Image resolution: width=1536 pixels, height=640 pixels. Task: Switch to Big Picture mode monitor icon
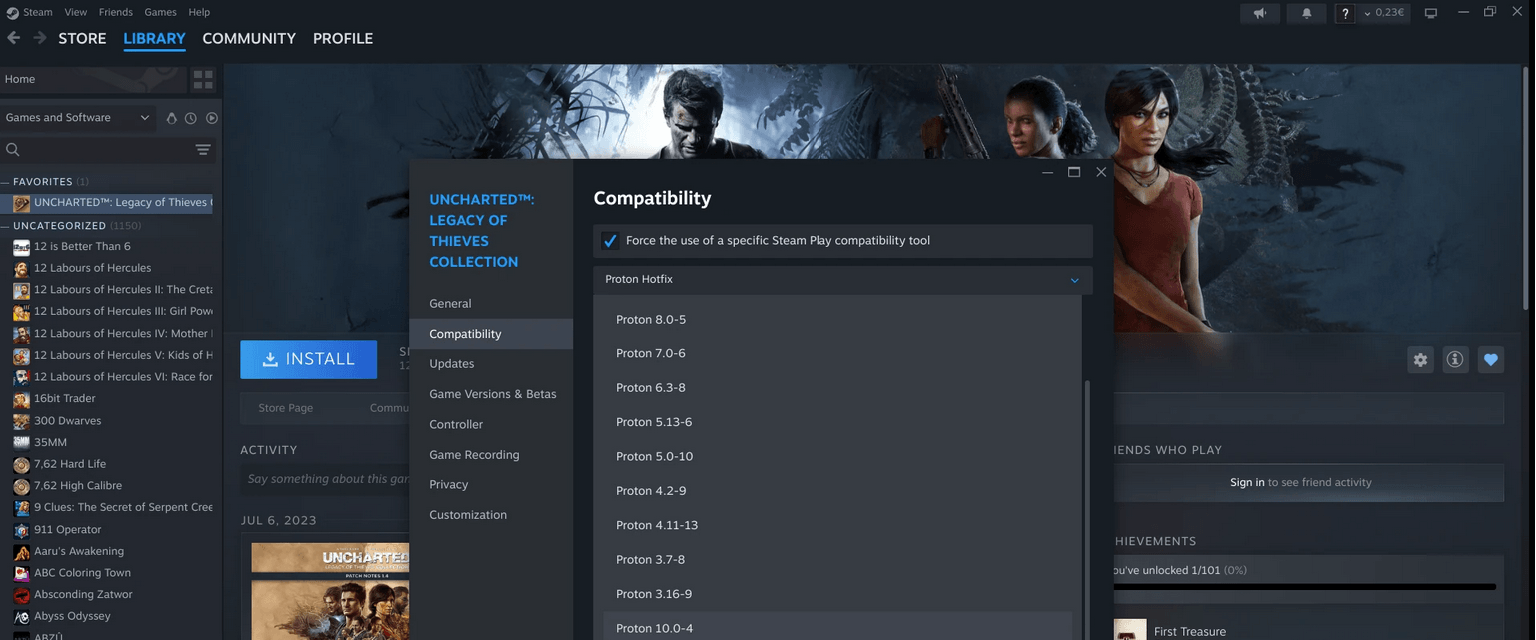[x=1431, y=13]
